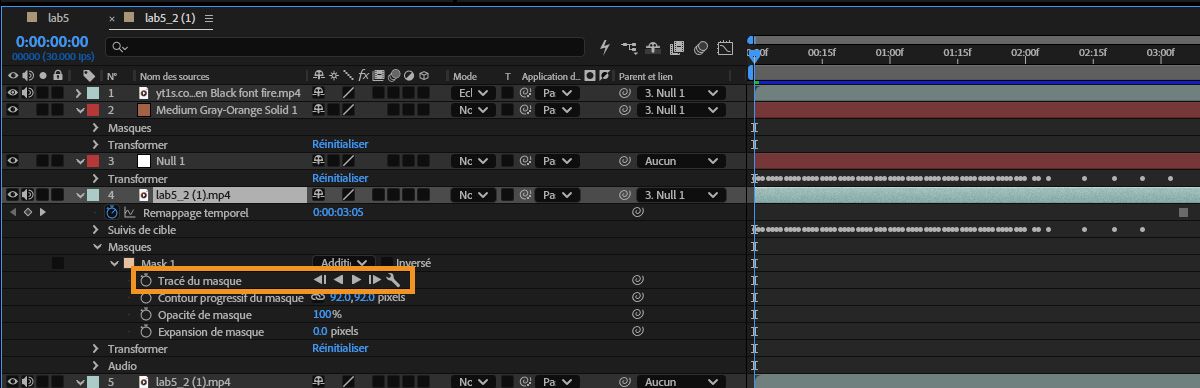
Task: Click mask feather value 92.0,92.0
Action: point(352,298)
